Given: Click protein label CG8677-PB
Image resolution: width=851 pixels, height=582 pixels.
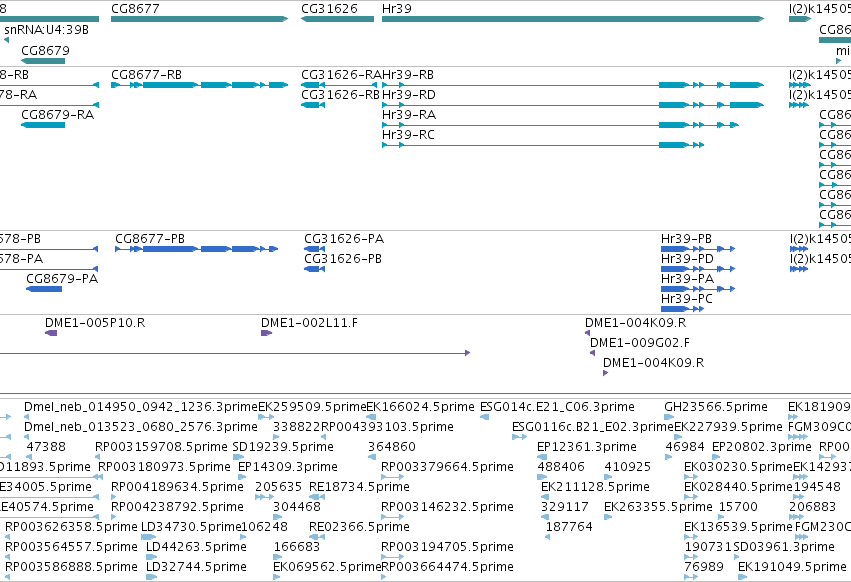Looking at the screenshot, I should 150,239.
